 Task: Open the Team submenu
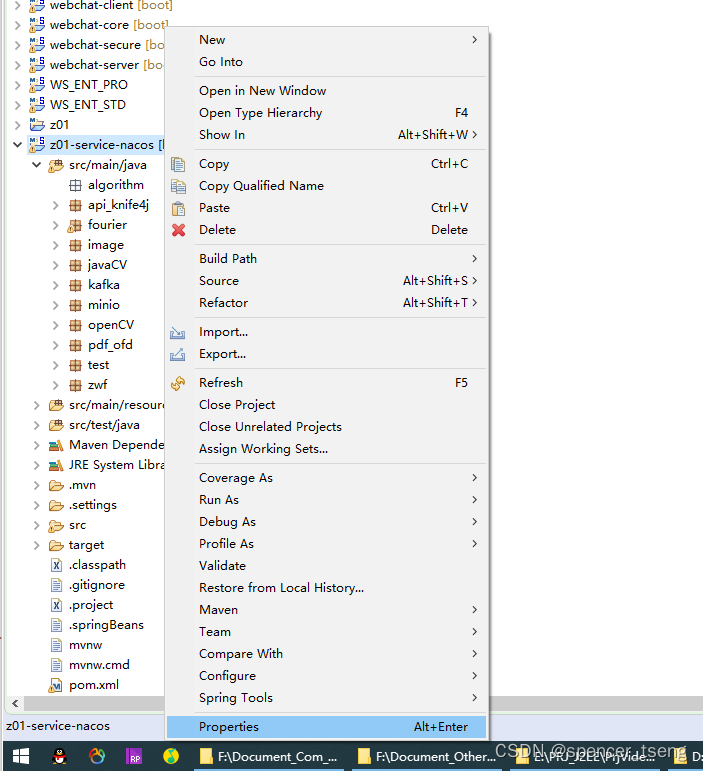point(326,632)
